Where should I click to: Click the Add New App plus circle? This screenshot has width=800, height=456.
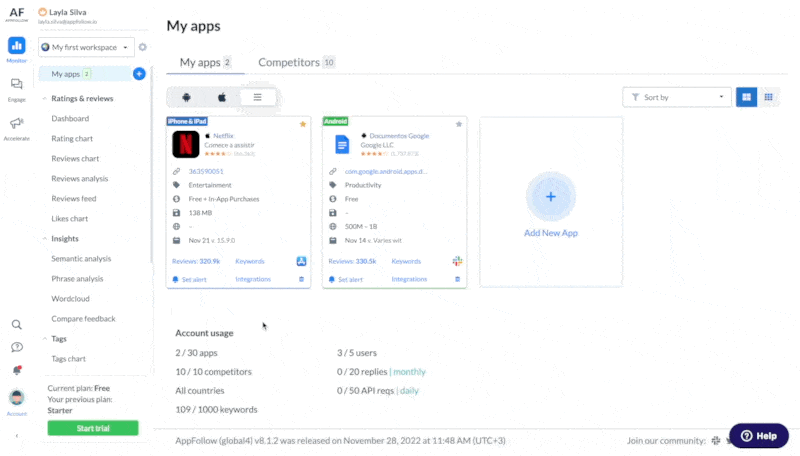pos(551,196)
